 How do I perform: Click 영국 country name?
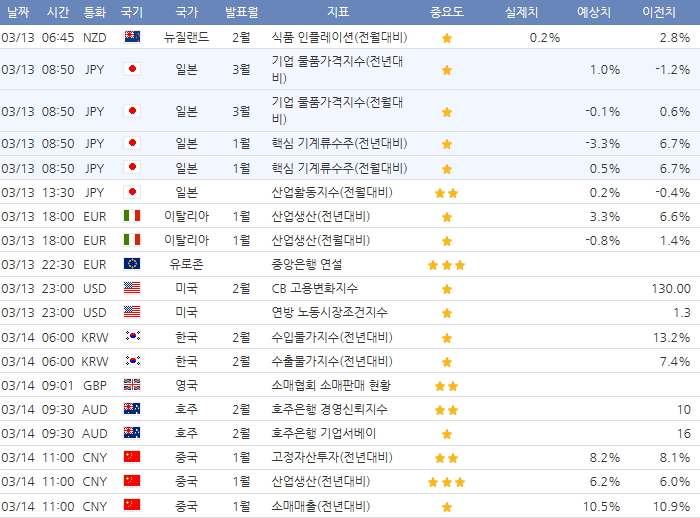click(186, 385)
